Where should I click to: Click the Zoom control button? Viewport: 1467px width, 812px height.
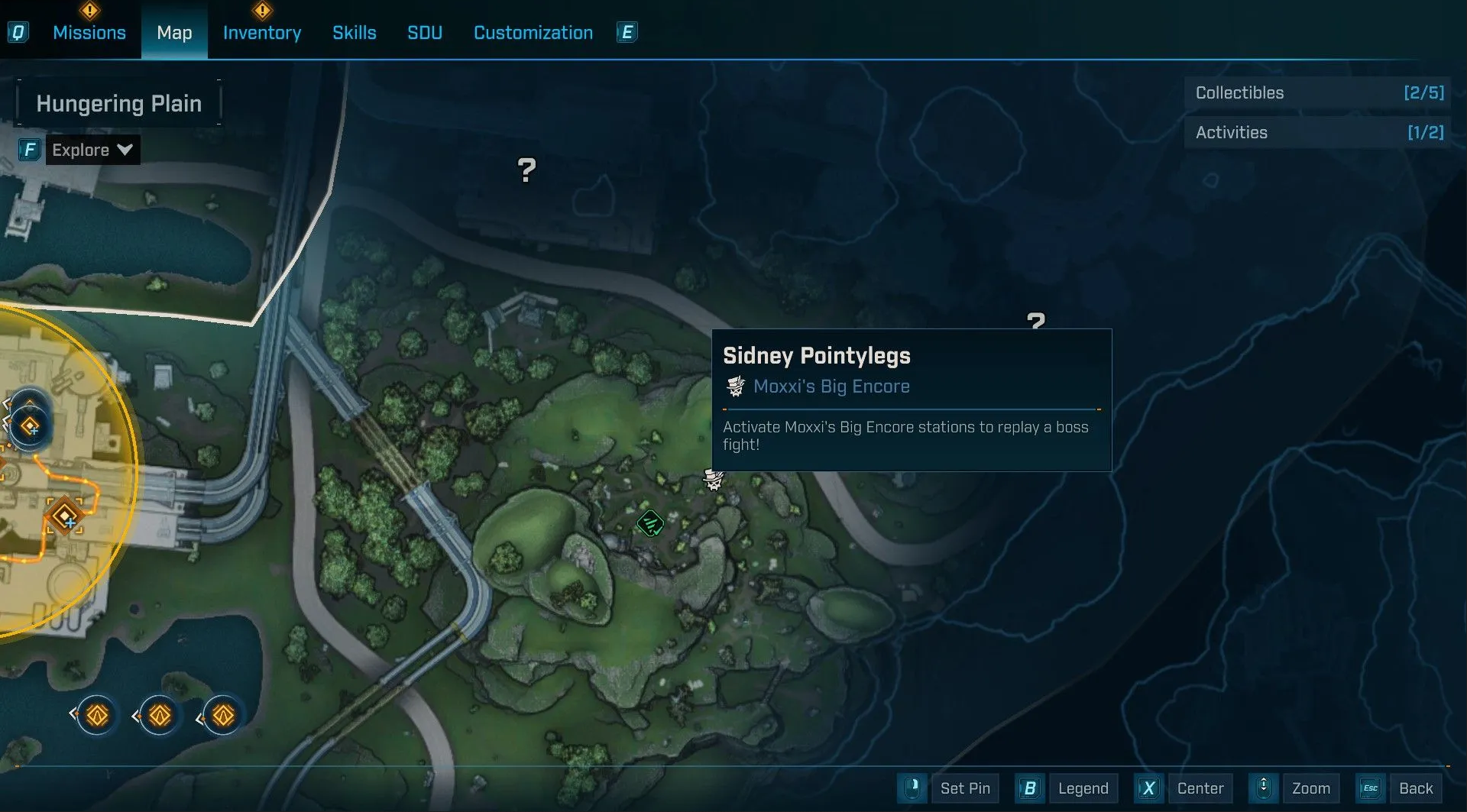click(1311, 788)
